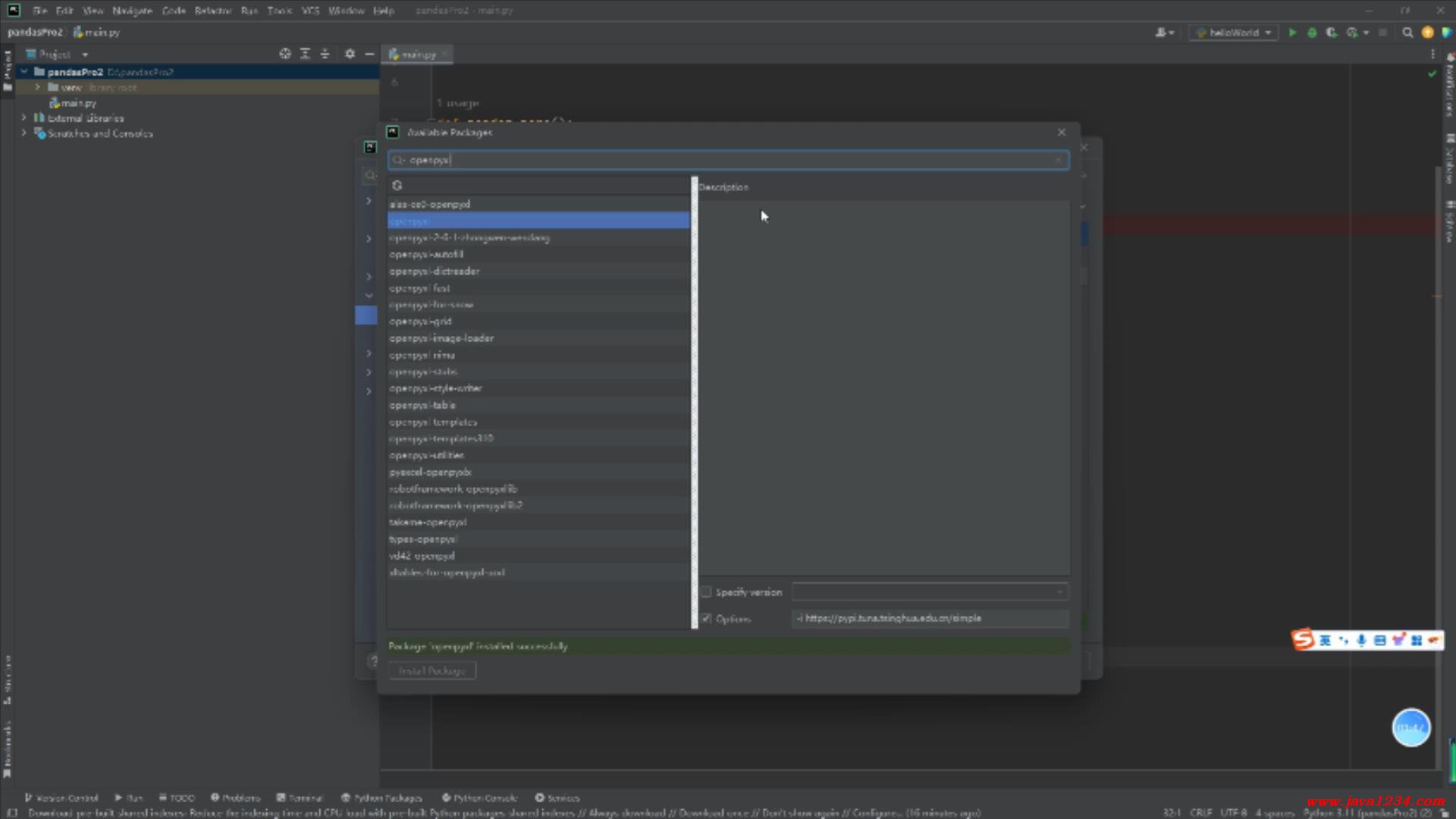Select the alas-ce0-openpyxl package
Viewport: 1456px width, 819px height.
538,205
